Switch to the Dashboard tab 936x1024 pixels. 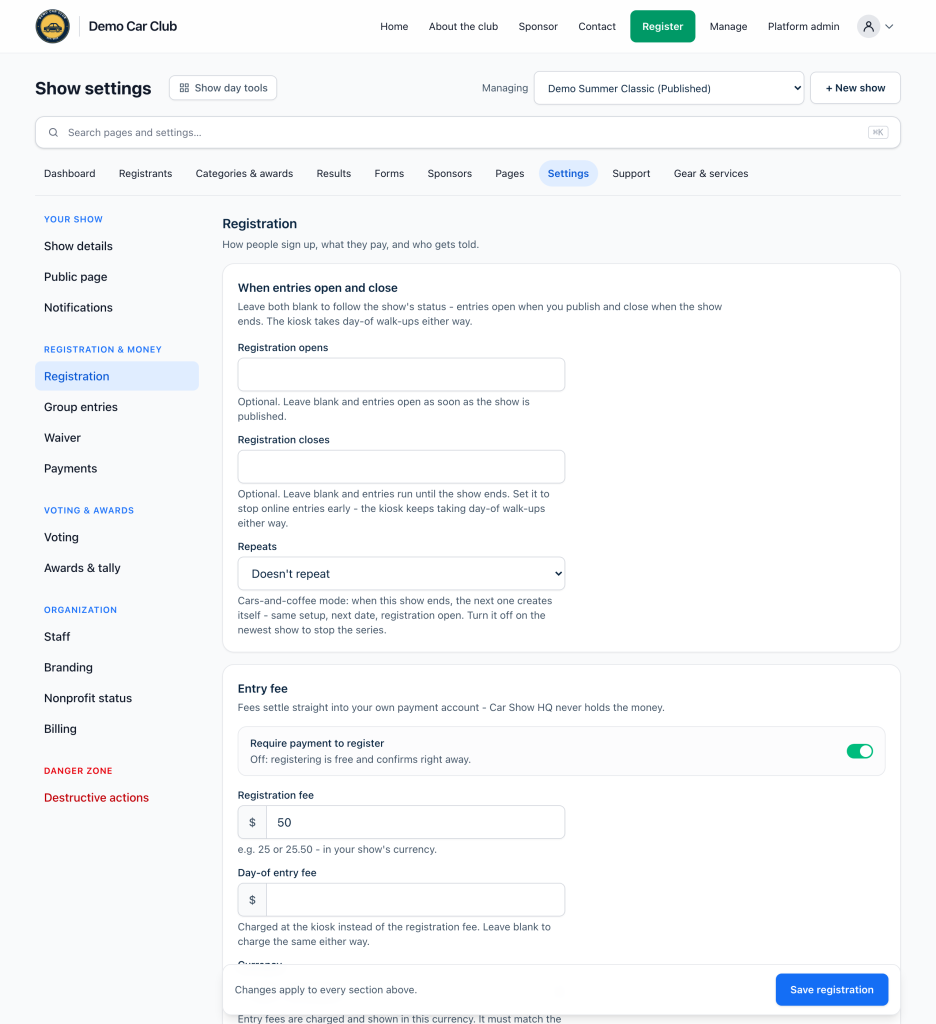tap(69, 173)
